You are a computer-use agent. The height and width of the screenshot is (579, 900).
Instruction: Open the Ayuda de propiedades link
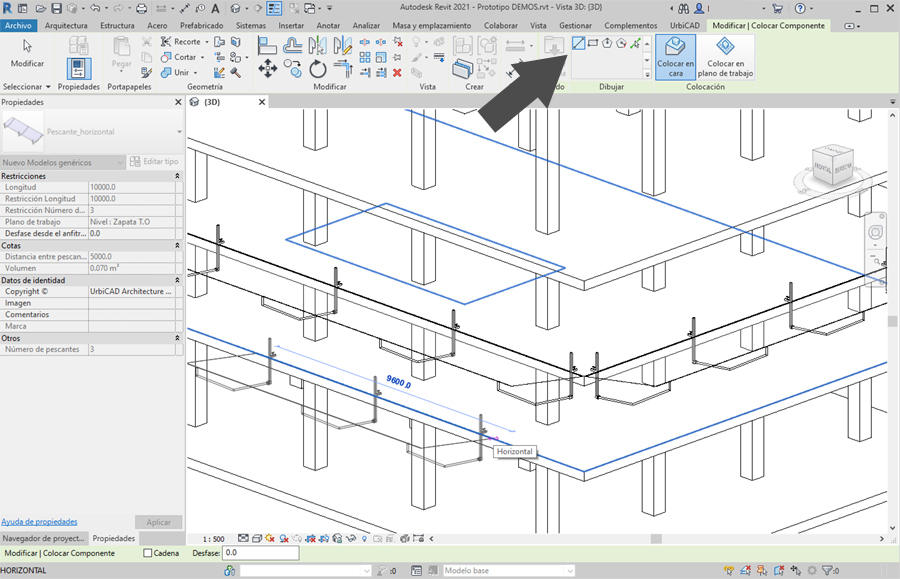point(39,521)
